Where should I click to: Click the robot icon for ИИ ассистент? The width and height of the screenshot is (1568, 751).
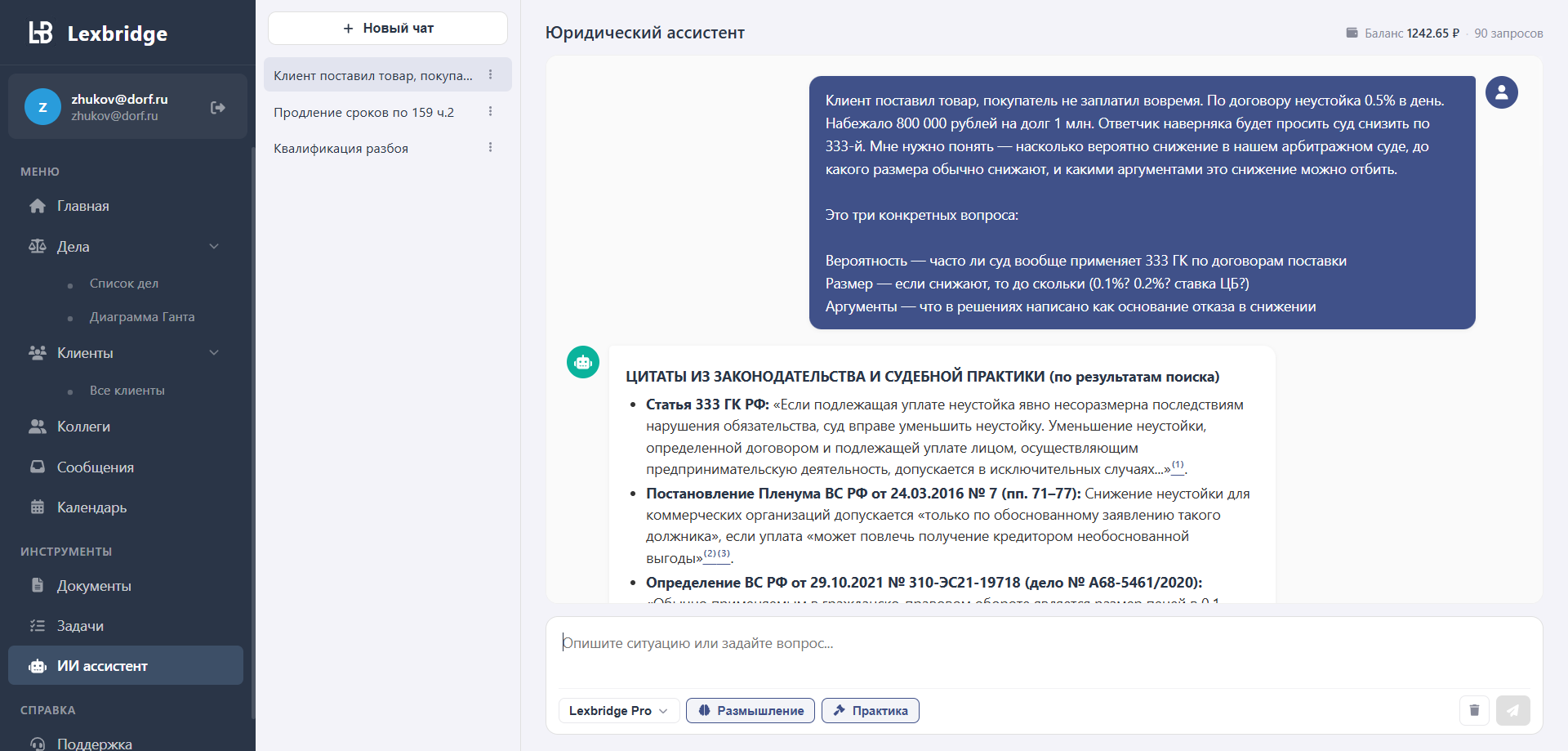tap(38, 666)
